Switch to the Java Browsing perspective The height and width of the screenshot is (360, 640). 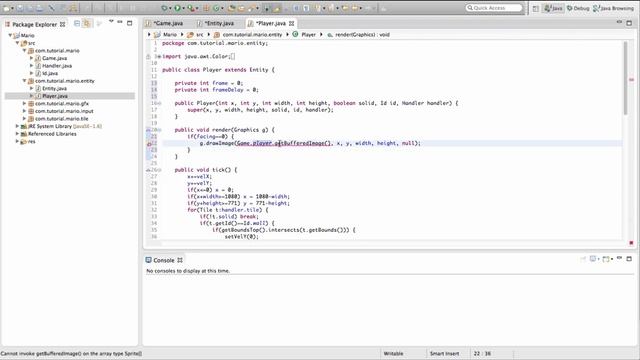(x=613, y=8)
